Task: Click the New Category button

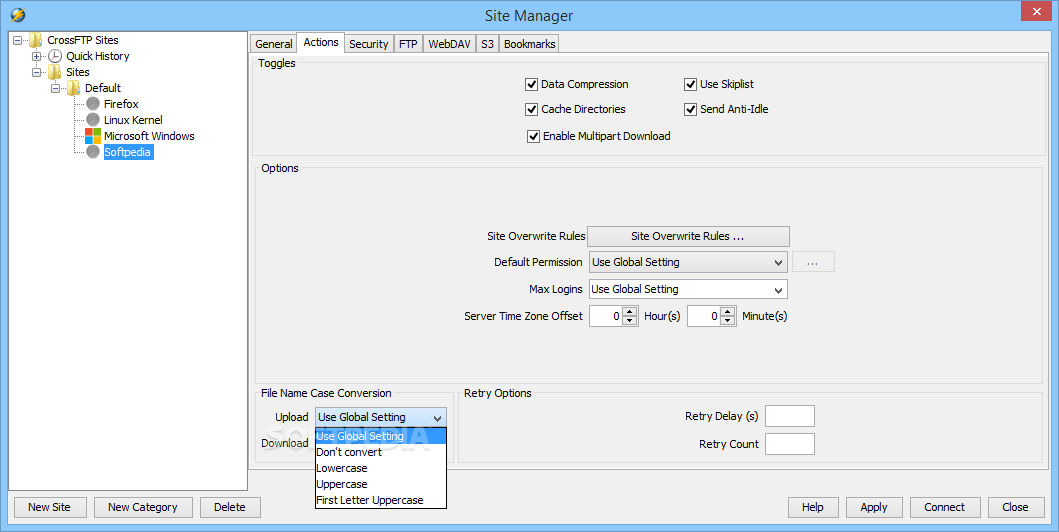Action: [x=143, y=508]
